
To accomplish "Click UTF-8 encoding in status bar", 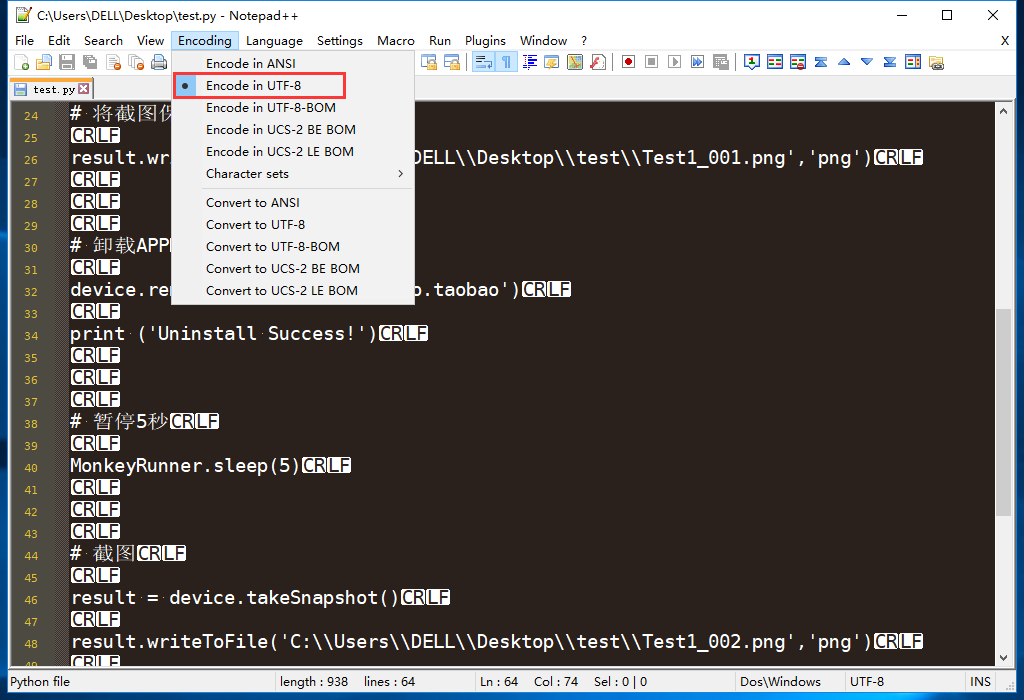I will point(867,682).
